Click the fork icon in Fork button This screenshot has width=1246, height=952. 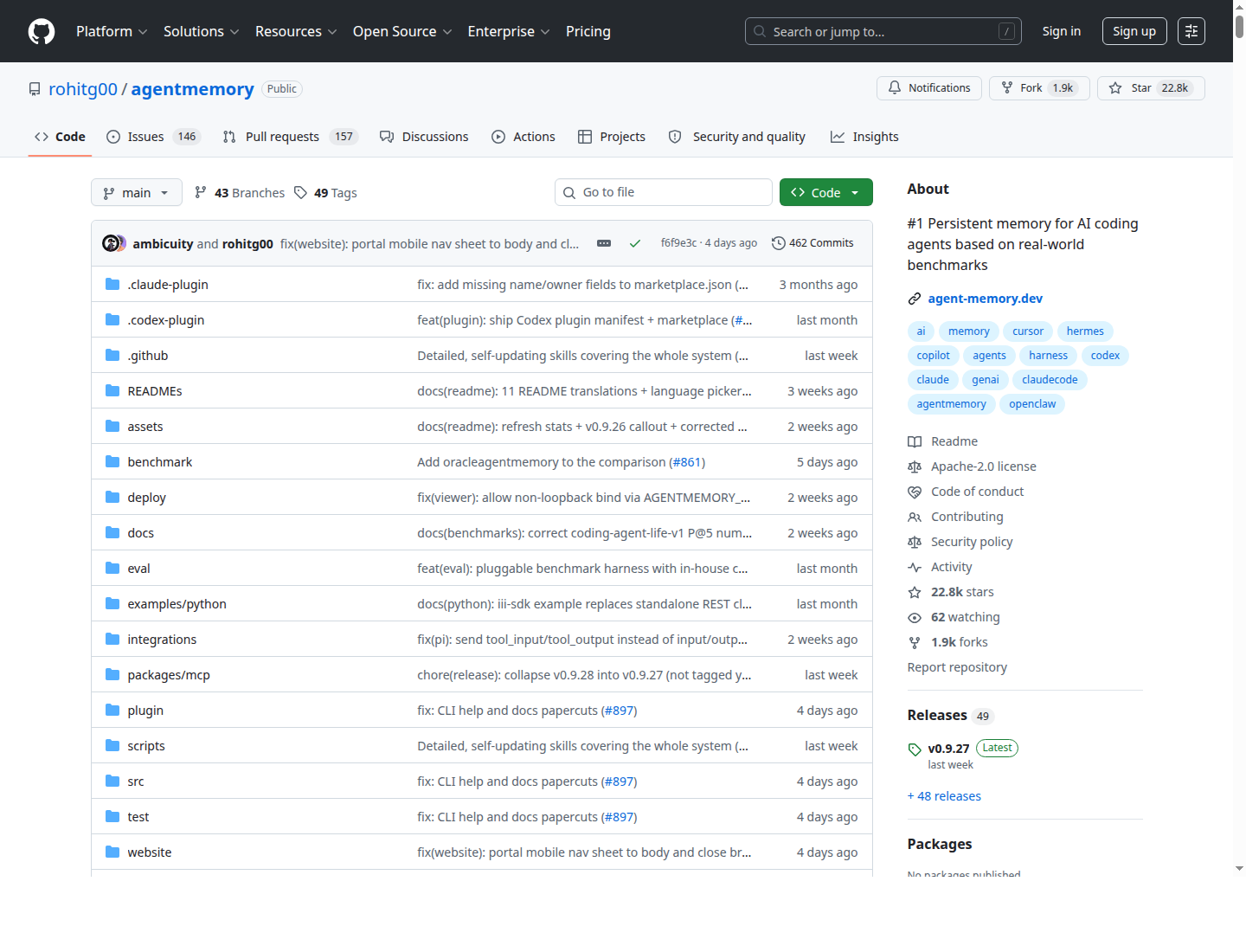[1007, 88]
